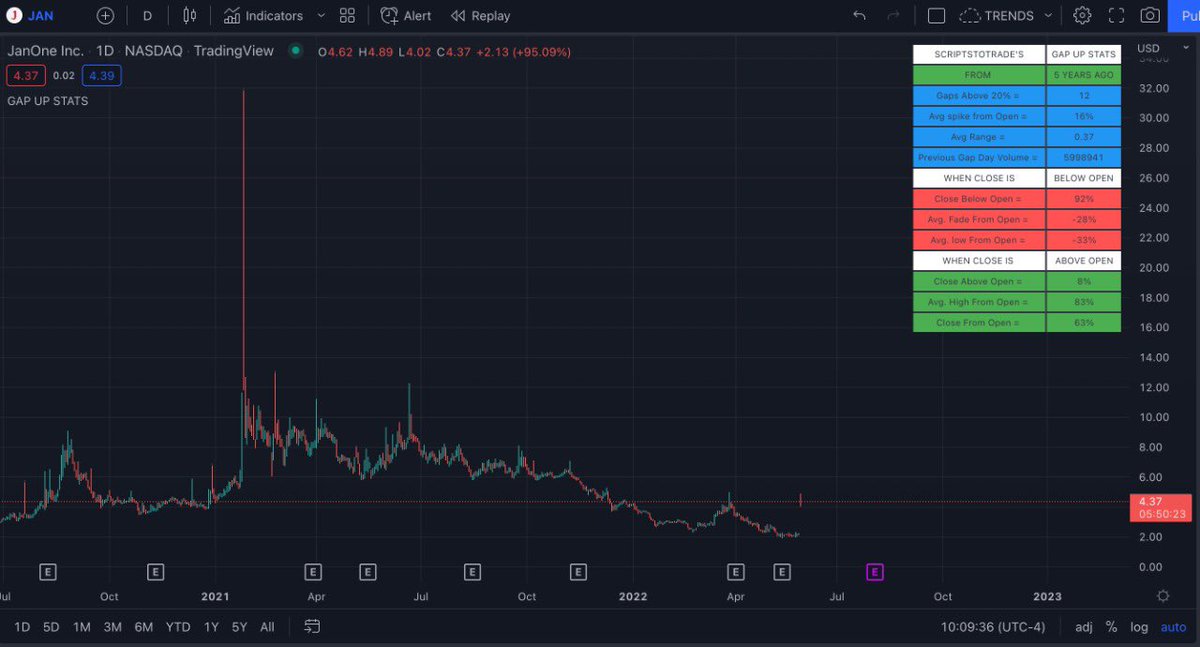Start Bar Replay mode
Image resolution: width=1200 pixels, height=647 pixels.
480,16
